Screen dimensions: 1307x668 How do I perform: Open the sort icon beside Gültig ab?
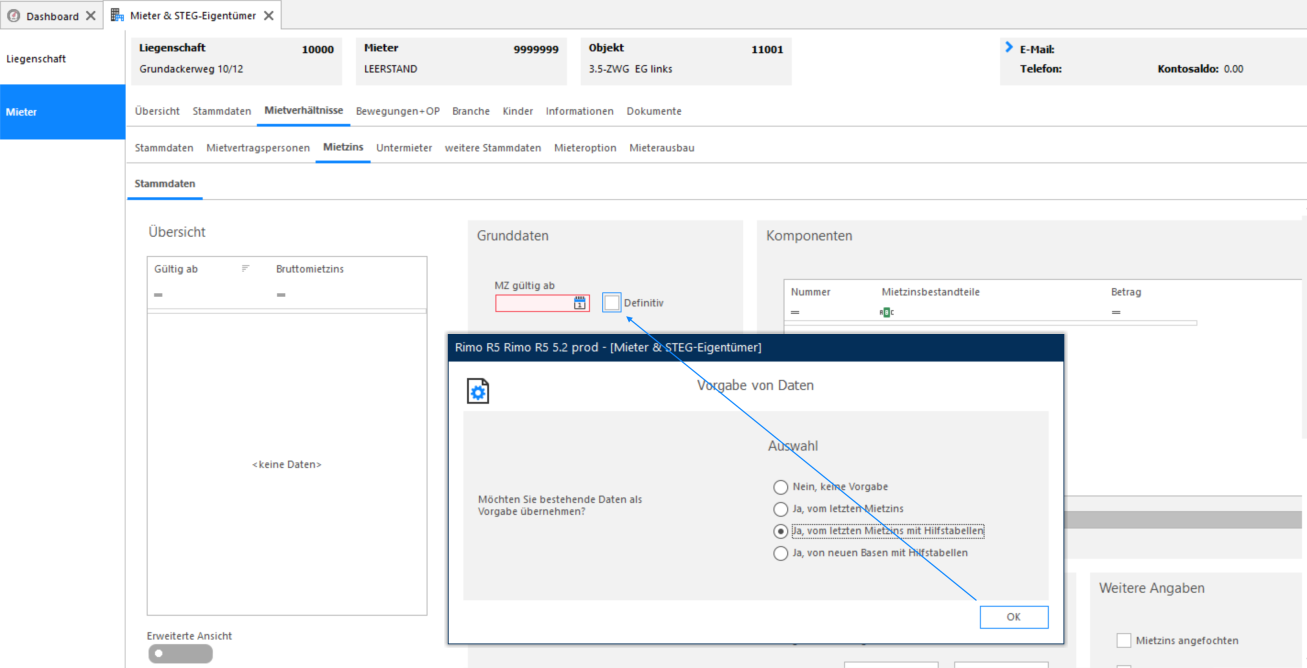246,269
